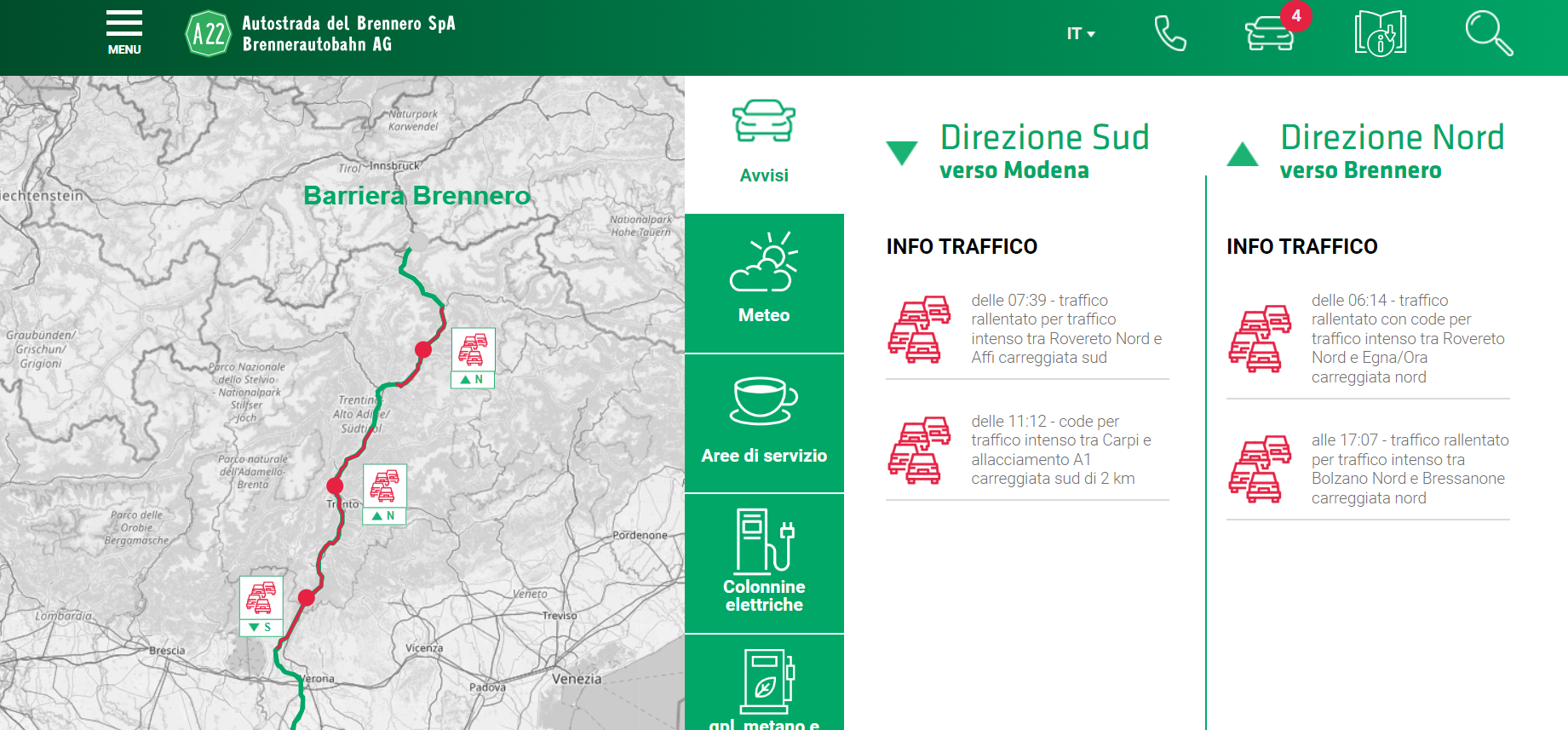Open the 11:12 Carpi traffic queue notice
Image resolution: width=1568 pixels, height=730 pixels.
point(1060,450)
